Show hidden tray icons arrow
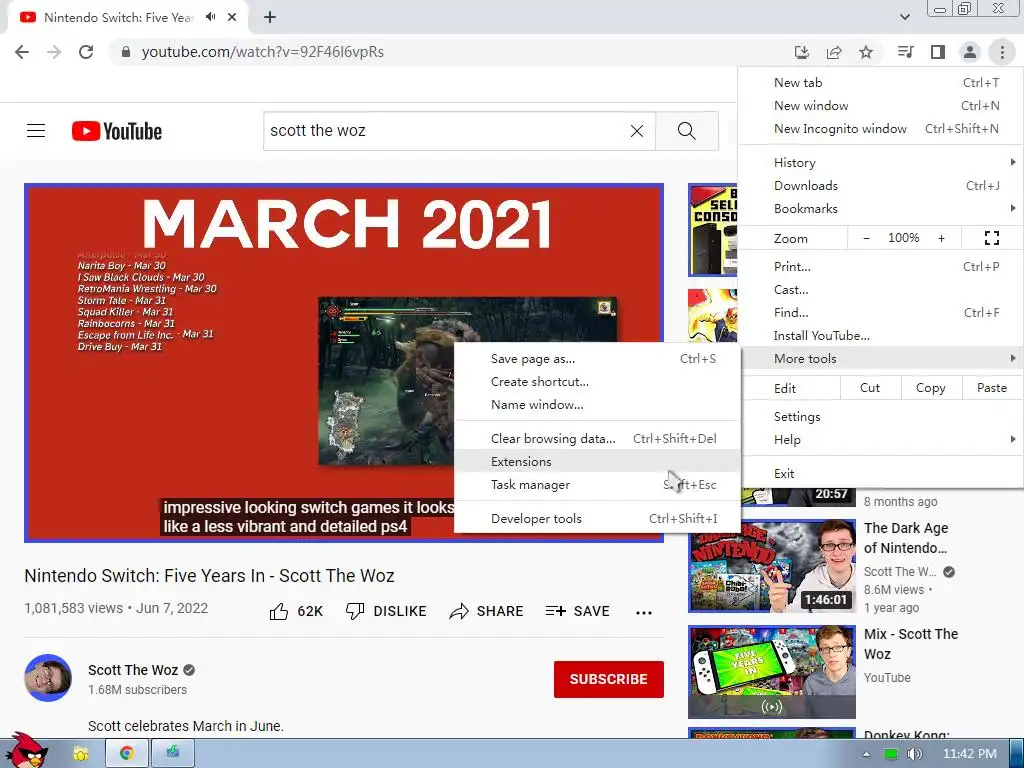The height and width of the screenshot is (768, 1024). pos(866,754)
